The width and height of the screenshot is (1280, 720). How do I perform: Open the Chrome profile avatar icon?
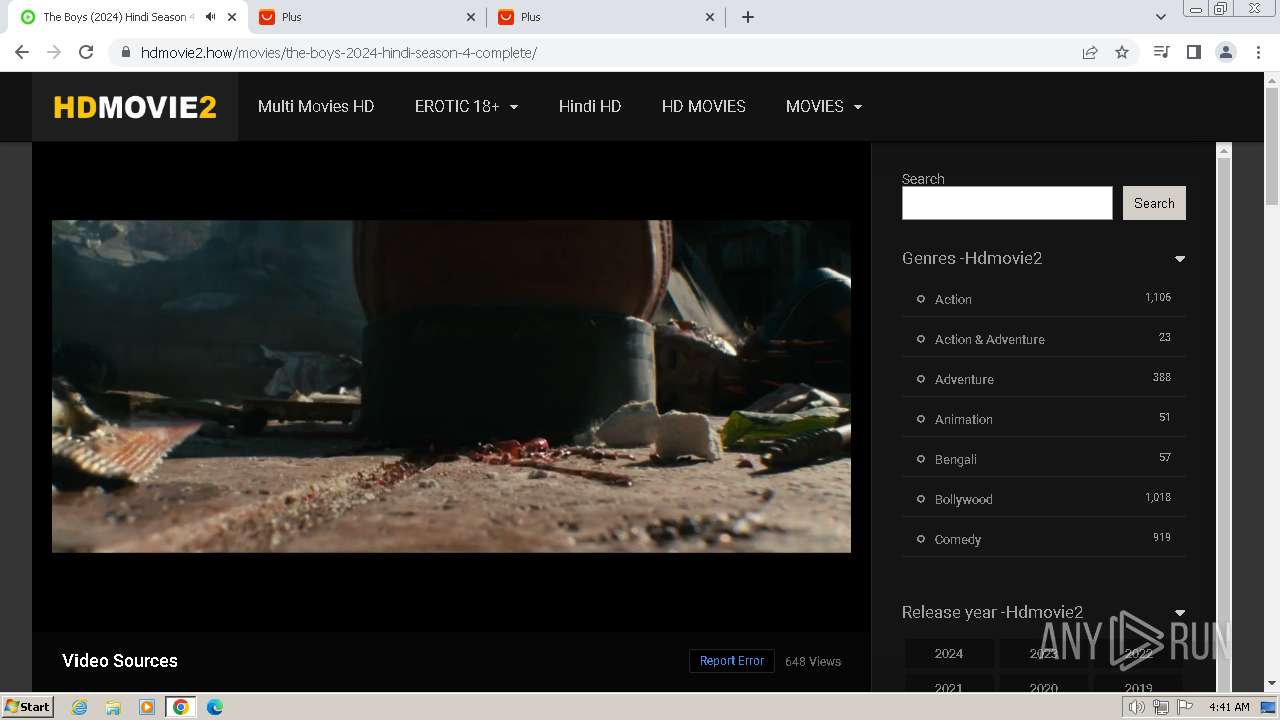(1226, 52)
